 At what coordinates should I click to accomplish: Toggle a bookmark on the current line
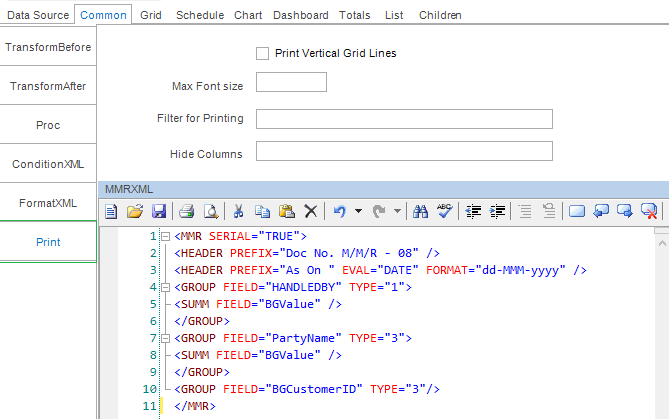coord(577,211)
